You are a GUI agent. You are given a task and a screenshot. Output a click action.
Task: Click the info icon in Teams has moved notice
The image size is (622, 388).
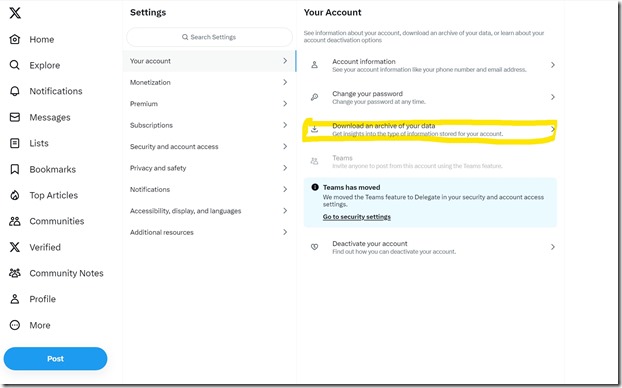pos(315,187)
